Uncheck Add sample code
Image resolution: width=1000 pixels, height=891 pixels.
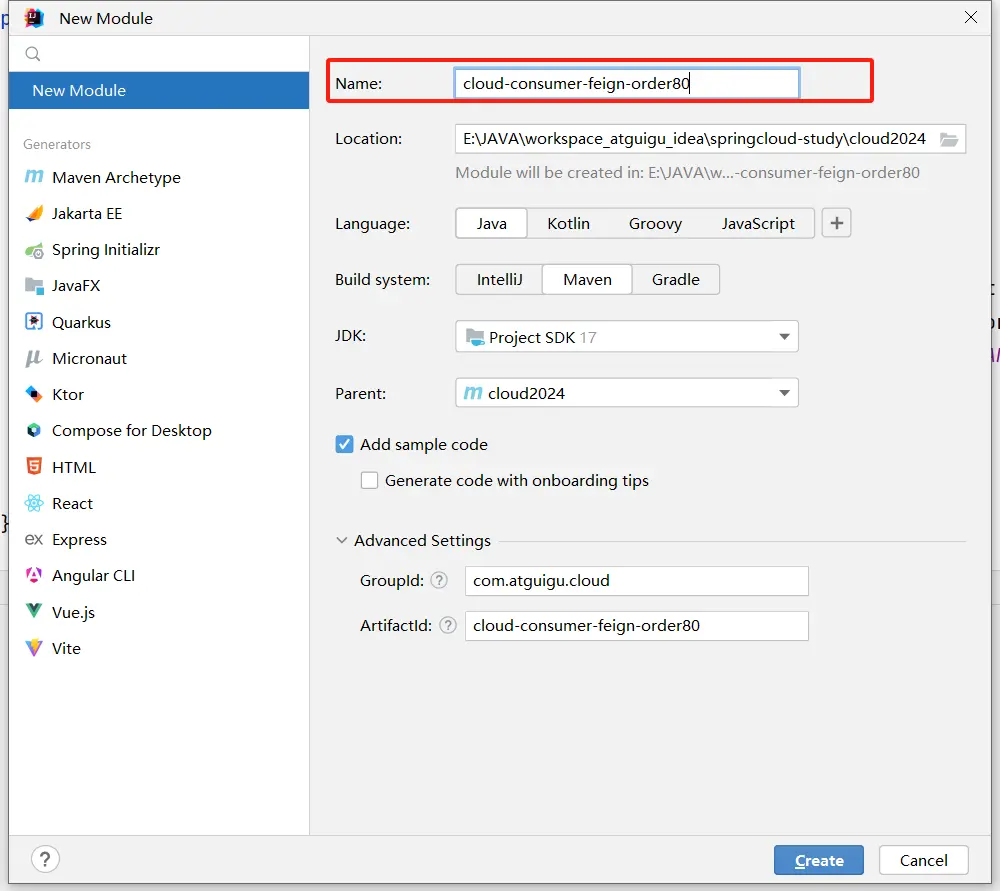pyautogui.click(x=344, y=445)
